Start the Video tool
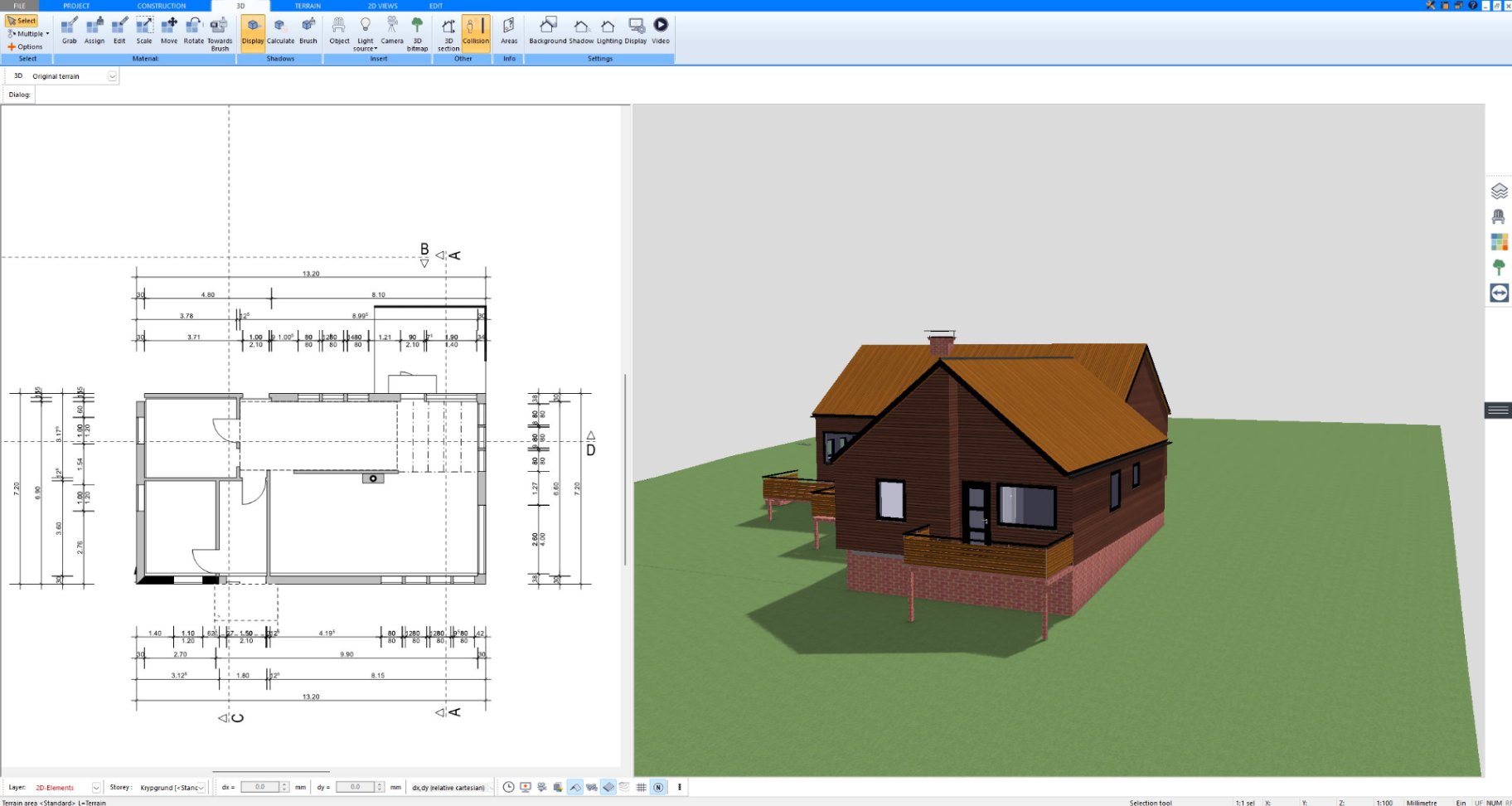Screen dimensions: 1512x806 (661, 31)
